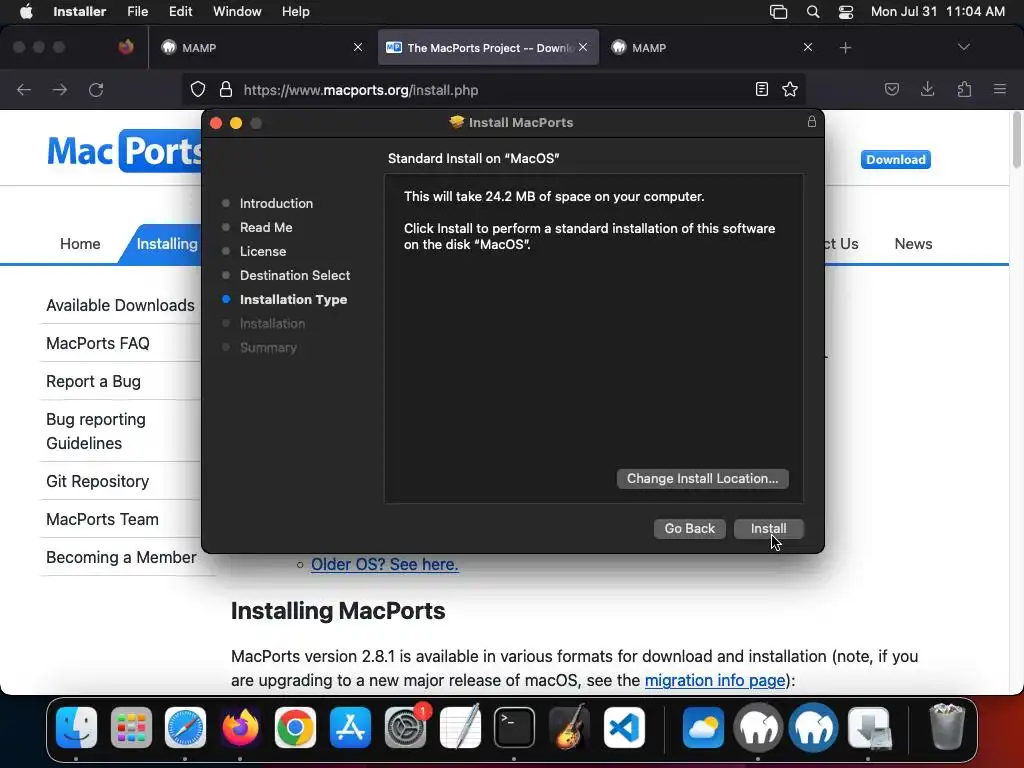
Task: Click the yellow minimize button on the Install MacPorts window
Action: (x=236, y=123)
